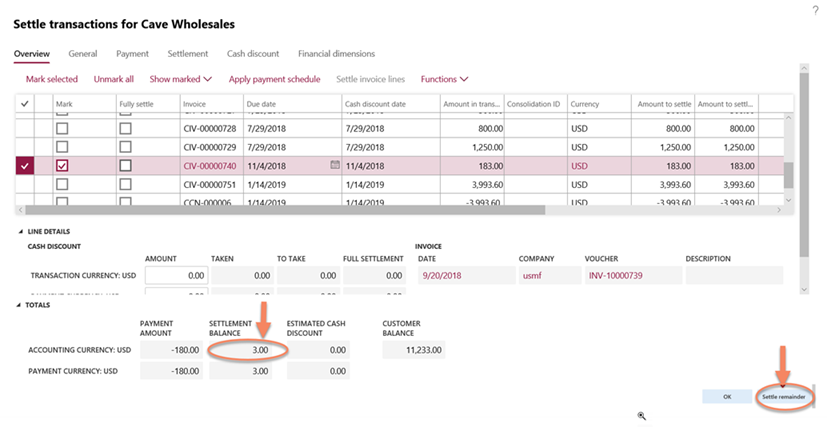Open invoice date link 9/20/2018
This screenshot has width=827, height=427.
442,275
